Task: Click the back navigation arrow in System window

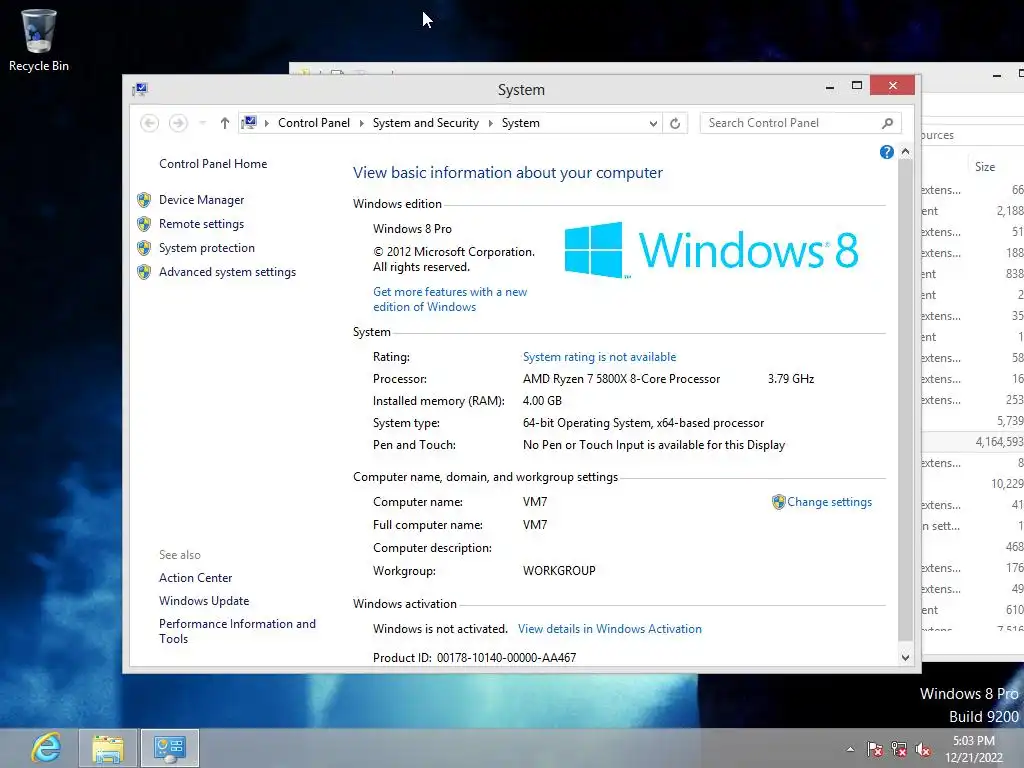Action: [150, 123]
